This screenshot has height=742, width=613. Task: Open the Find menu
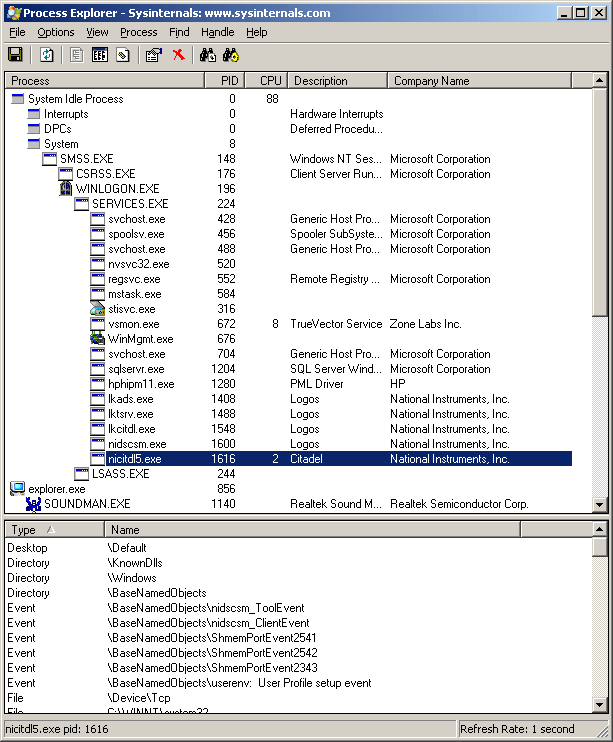179,32
